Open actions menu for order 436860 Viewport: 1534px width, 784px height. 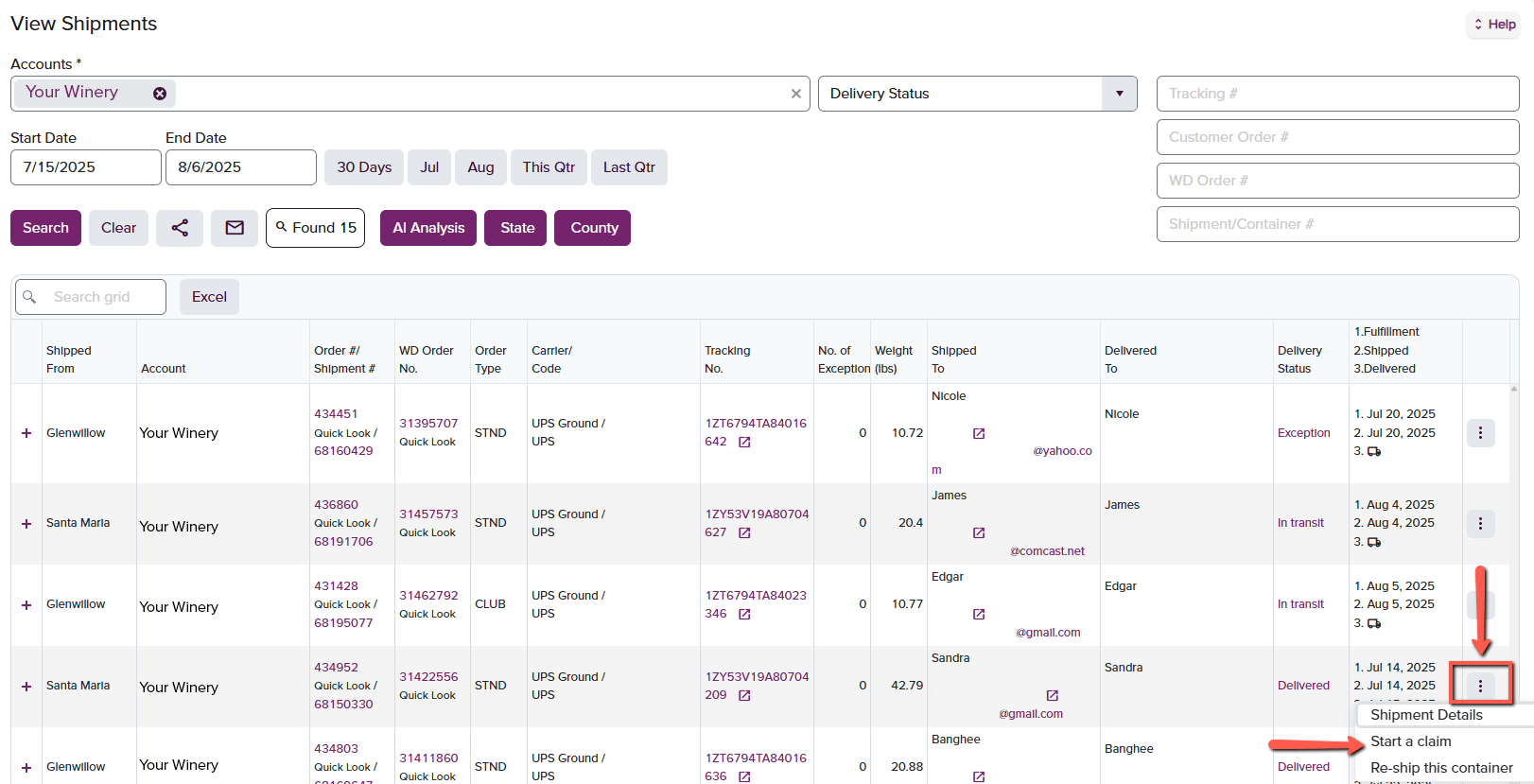click(1480, 523)
